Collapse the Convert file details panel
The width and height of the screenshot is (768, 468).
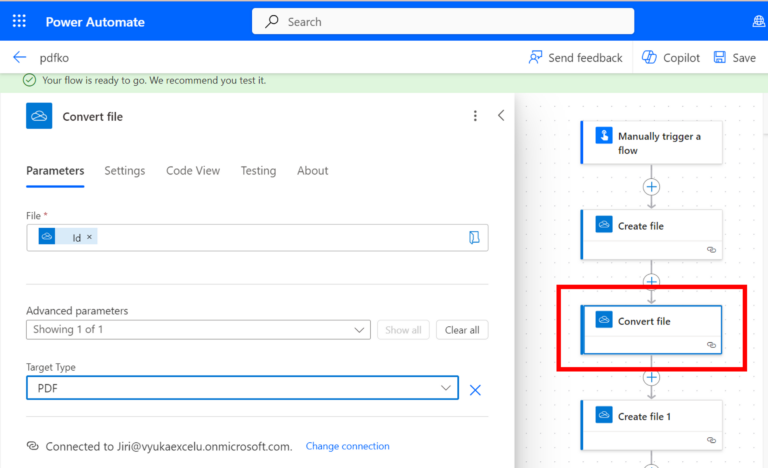[501, 116]
